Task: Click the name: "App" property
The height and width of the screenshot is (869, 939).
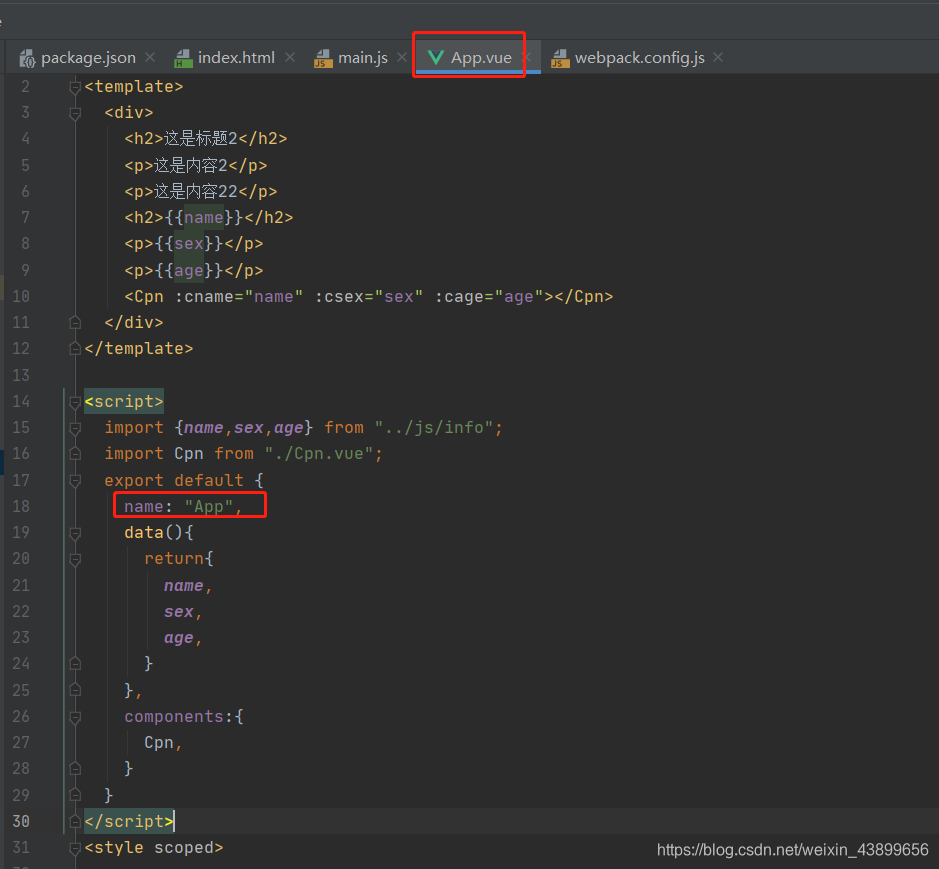Action: (183, 507)
